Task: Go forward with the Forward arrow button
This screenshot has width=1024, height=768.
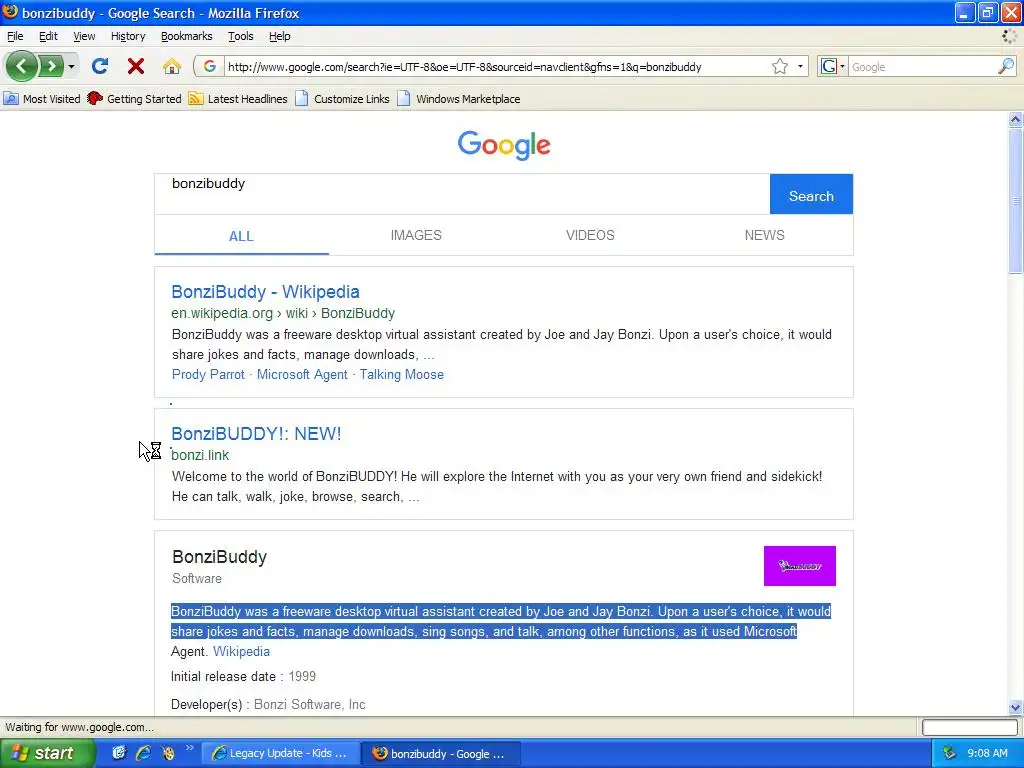Action: coord(51,66)
